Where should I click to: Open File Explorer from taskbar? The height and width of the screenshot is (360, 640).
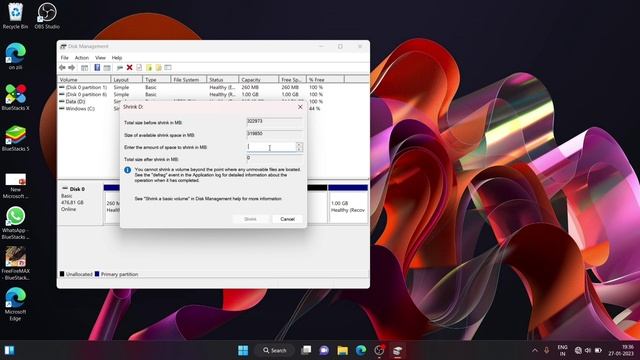[x=342, y=350]
